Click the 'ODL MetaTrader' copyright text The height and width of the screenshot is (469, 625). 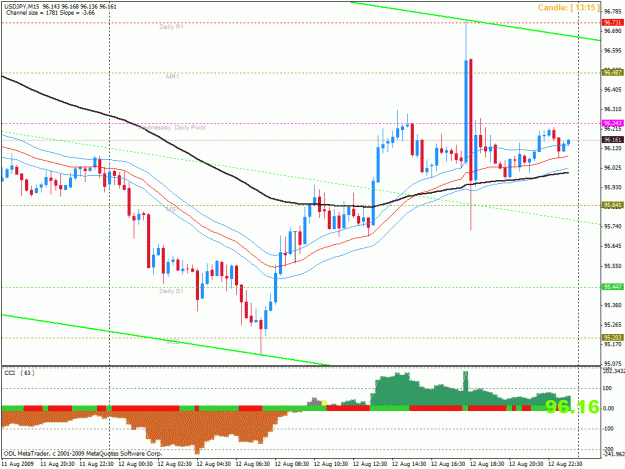pos(83,453)
